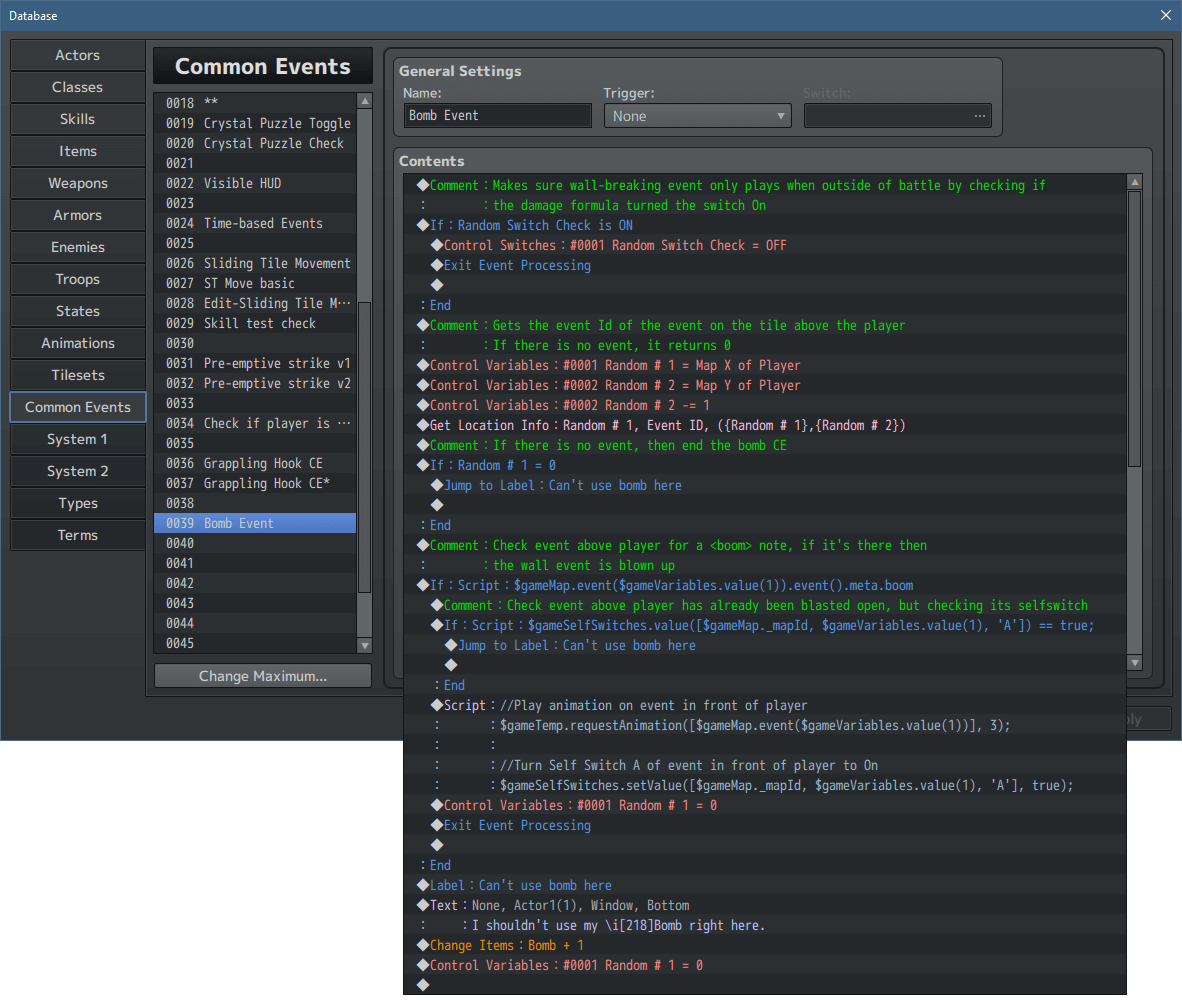Viewport: 1182px width, 1000px height.
Task: Open the Armors tab
Action: click(x=78, y=216)
